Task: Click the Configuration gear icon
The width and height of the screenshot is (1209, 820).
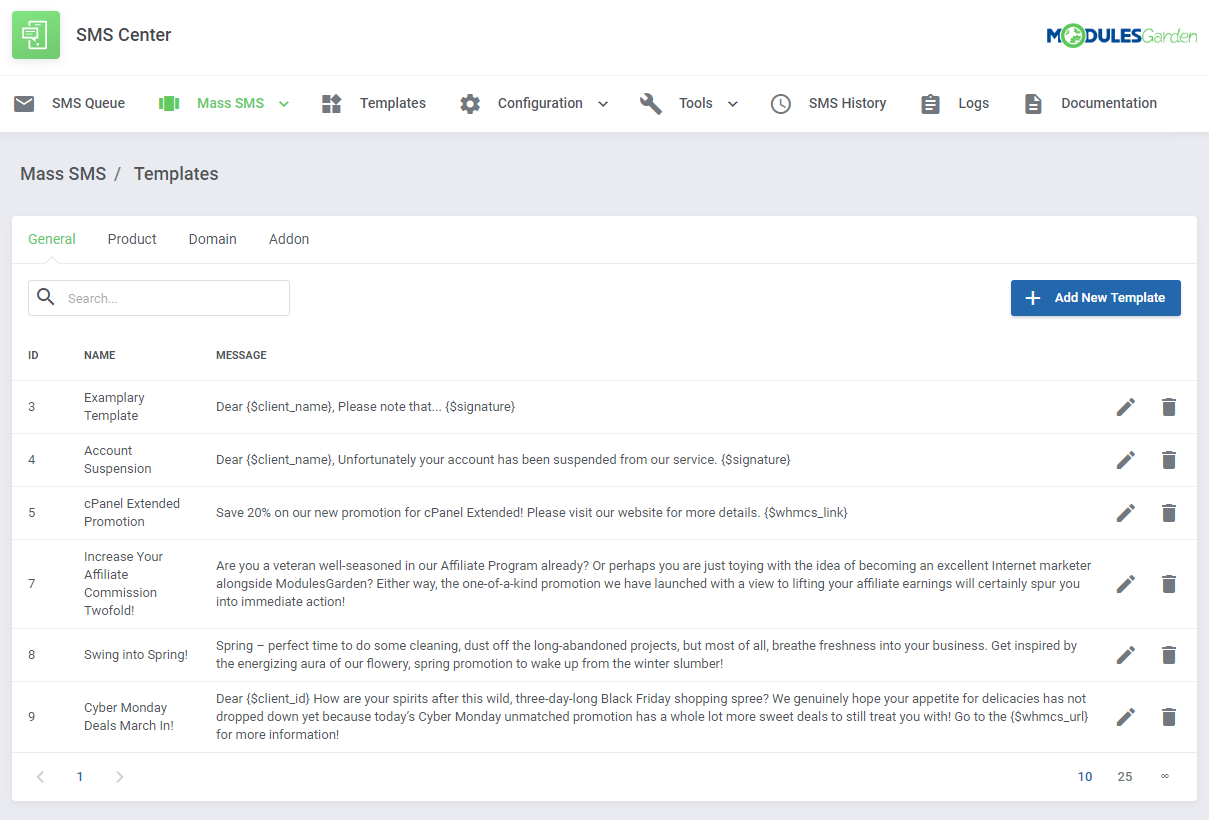Action: coord(469,102)
